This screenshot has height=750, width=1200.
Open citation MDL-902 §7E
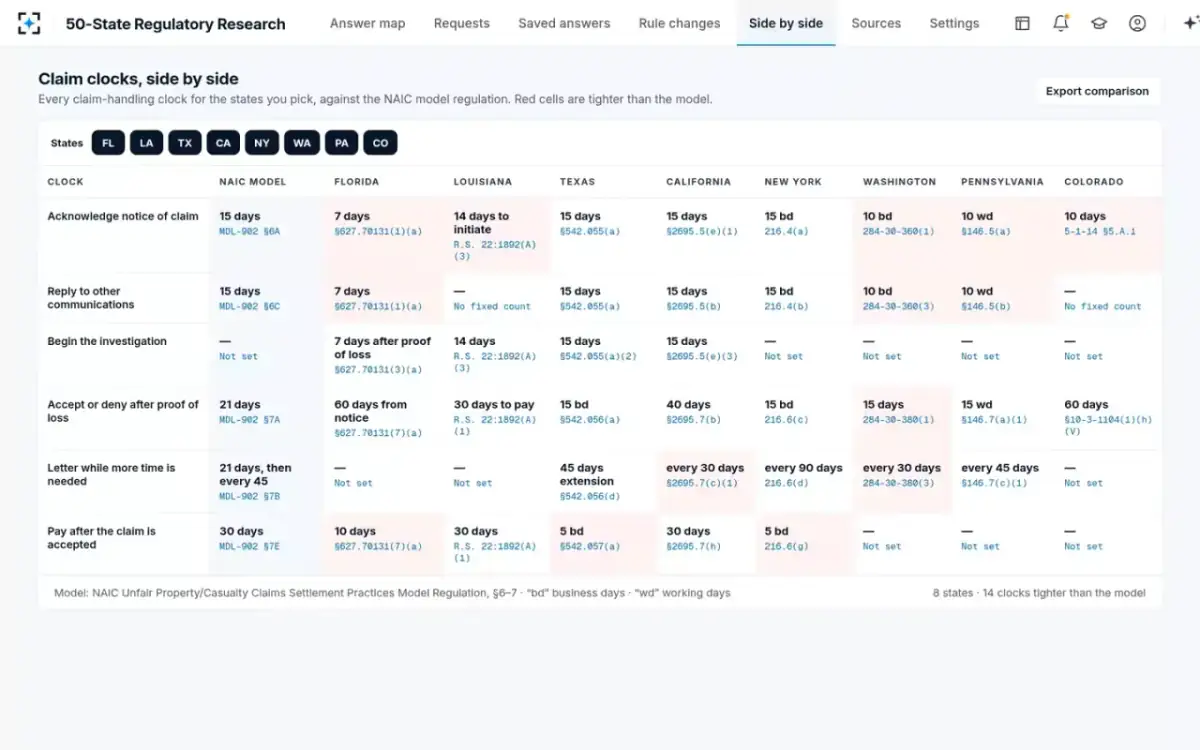[250, 546]
